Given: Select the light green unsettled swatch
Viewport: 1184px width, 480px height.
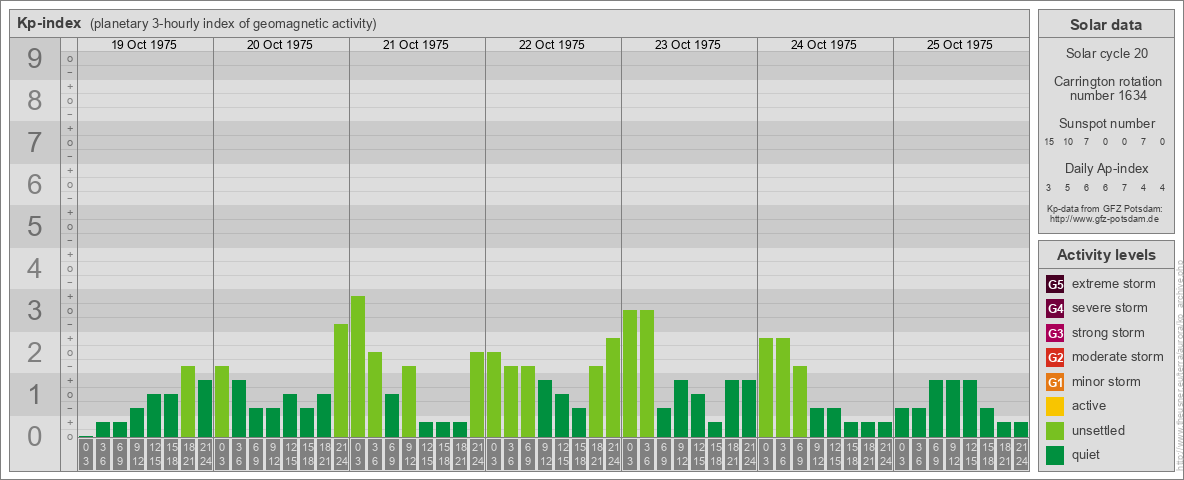Looking at the screenshot, I should click(1055, 430).
